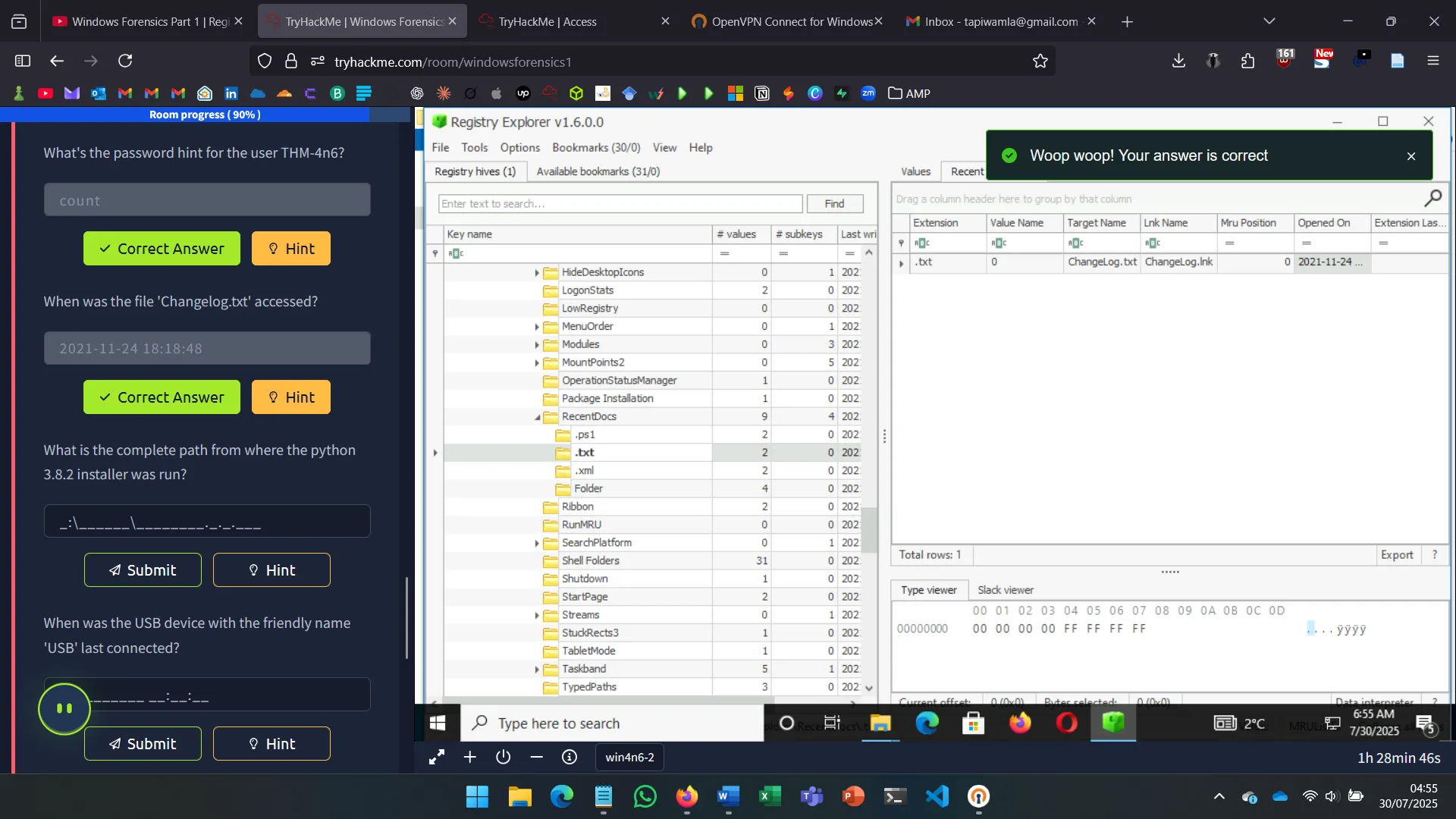
Task: Click the python installer path answer field
Action: coord(207,522)
